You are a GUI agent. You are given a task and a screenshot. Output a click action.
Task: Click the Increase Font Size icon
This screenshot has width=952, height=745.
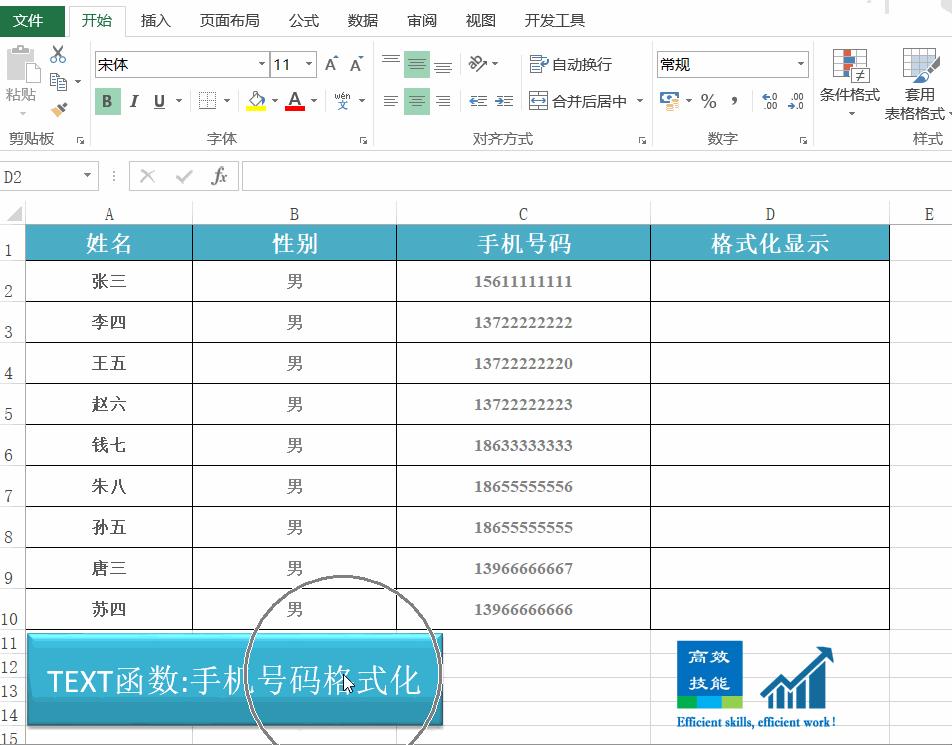click(x=331, y=62)
